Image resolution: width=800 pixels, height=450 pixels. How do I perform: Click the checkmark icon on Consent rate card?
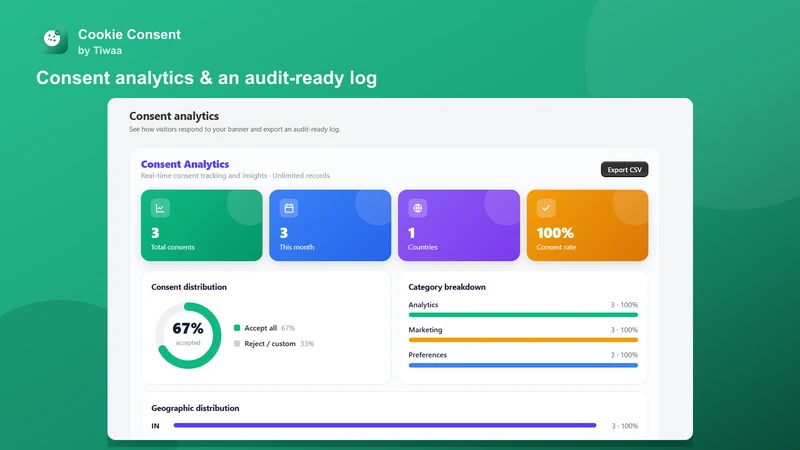pyautogui.click(x=546, y=208)
